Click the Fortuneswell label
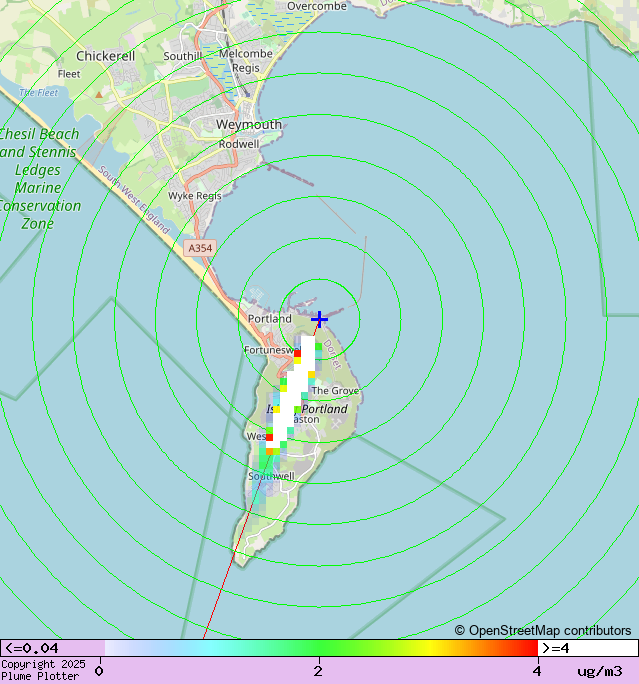Image resolution: width=639 pixels, height=684 pixels. tap(272, 350)
